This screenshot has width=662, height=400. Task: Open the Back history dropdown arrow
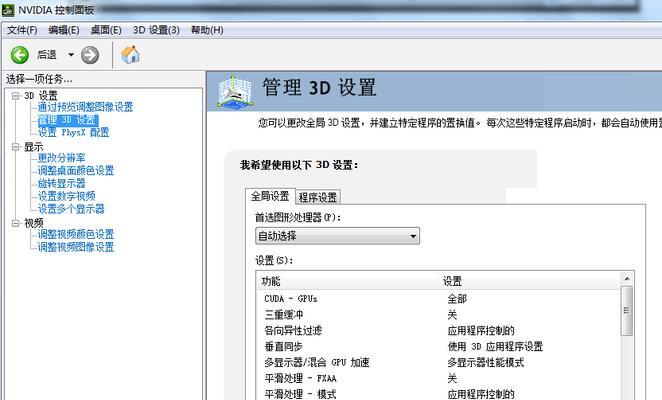71,55
